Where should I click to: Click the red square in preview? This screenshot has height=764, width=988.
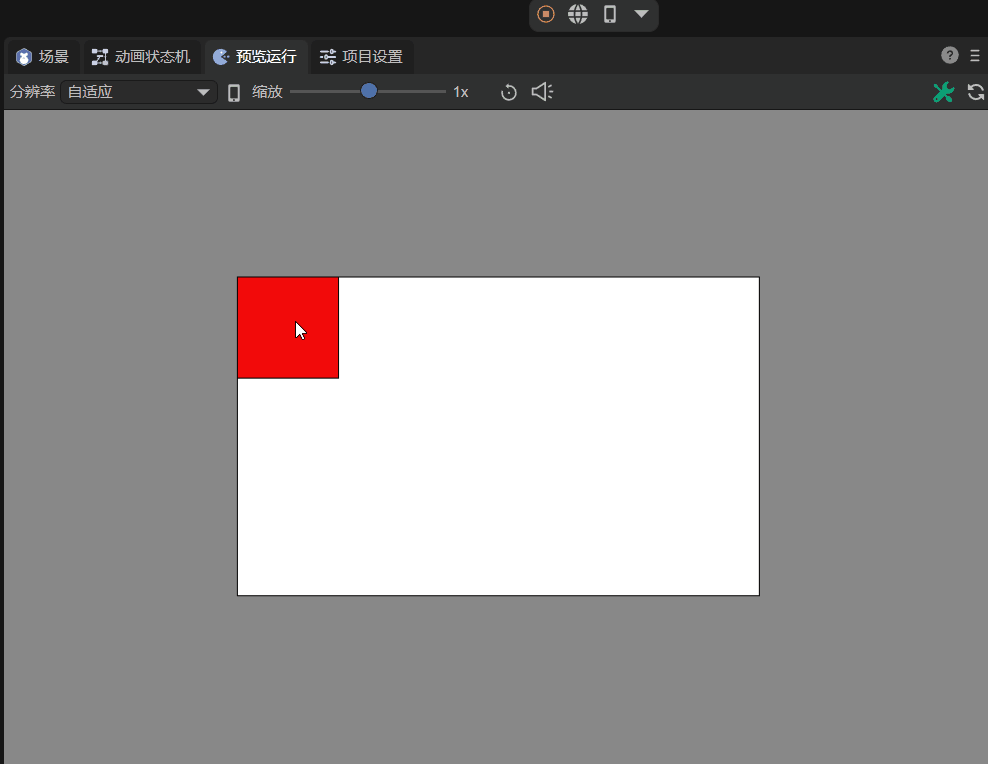(x=288, y=328)
